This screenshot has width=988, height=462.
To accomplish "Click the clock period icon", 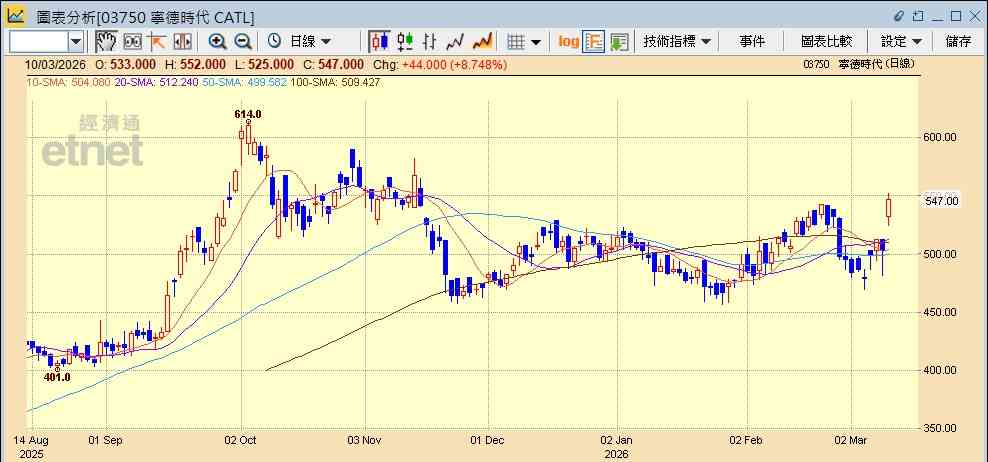I will click(274, 42).
